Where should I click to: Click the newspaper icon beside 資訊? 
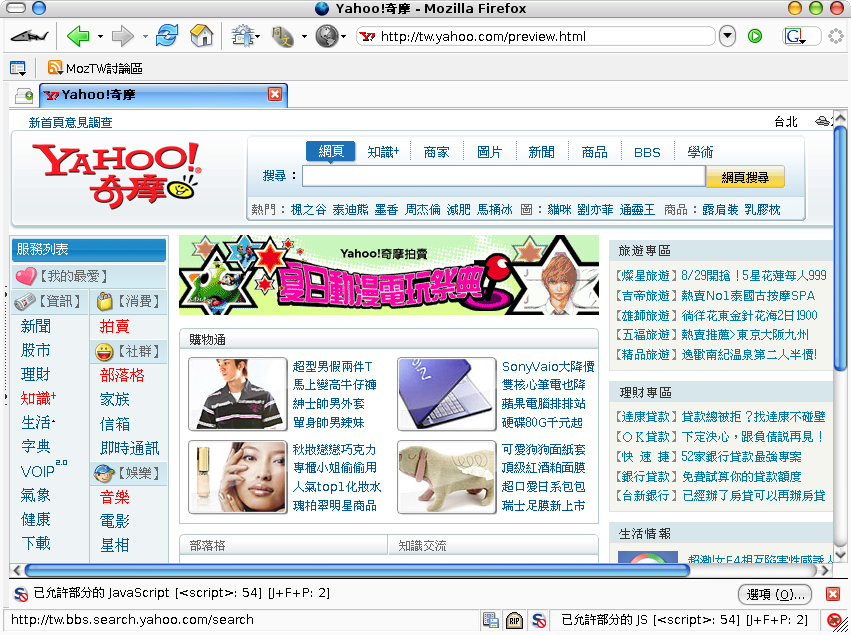(24, 301)
